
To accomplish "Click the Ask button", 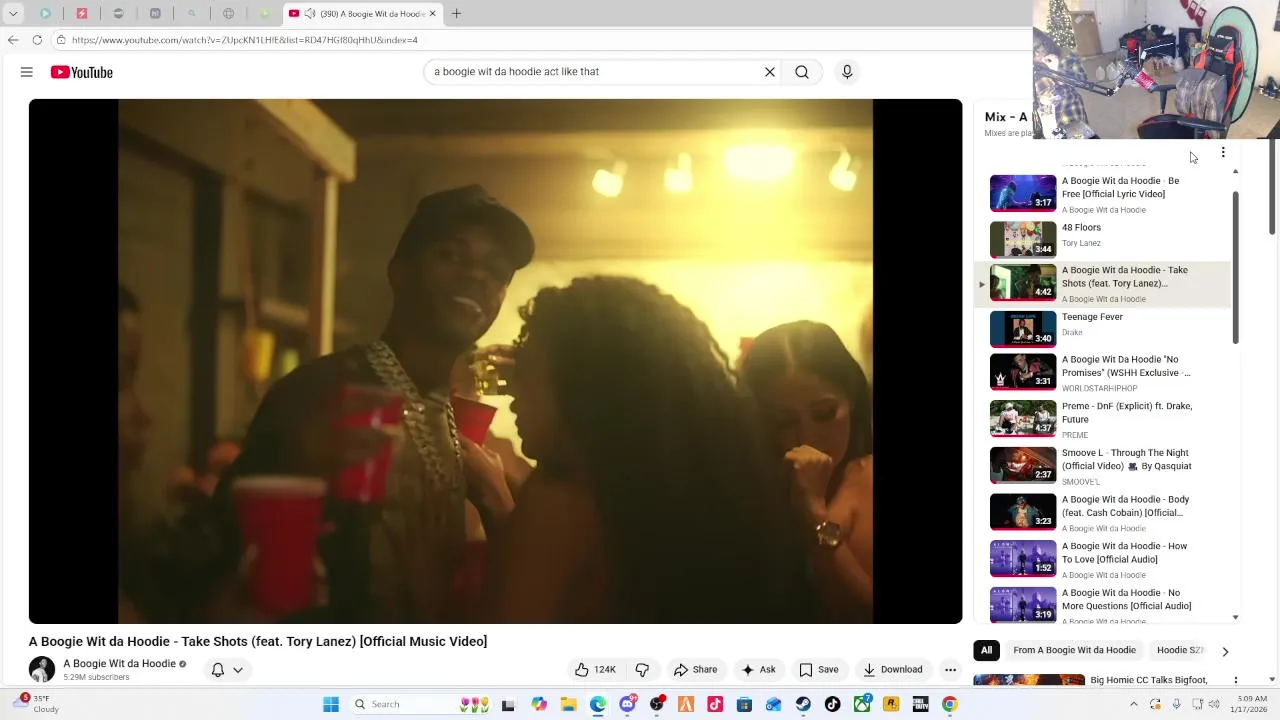I will coord(758,670).
